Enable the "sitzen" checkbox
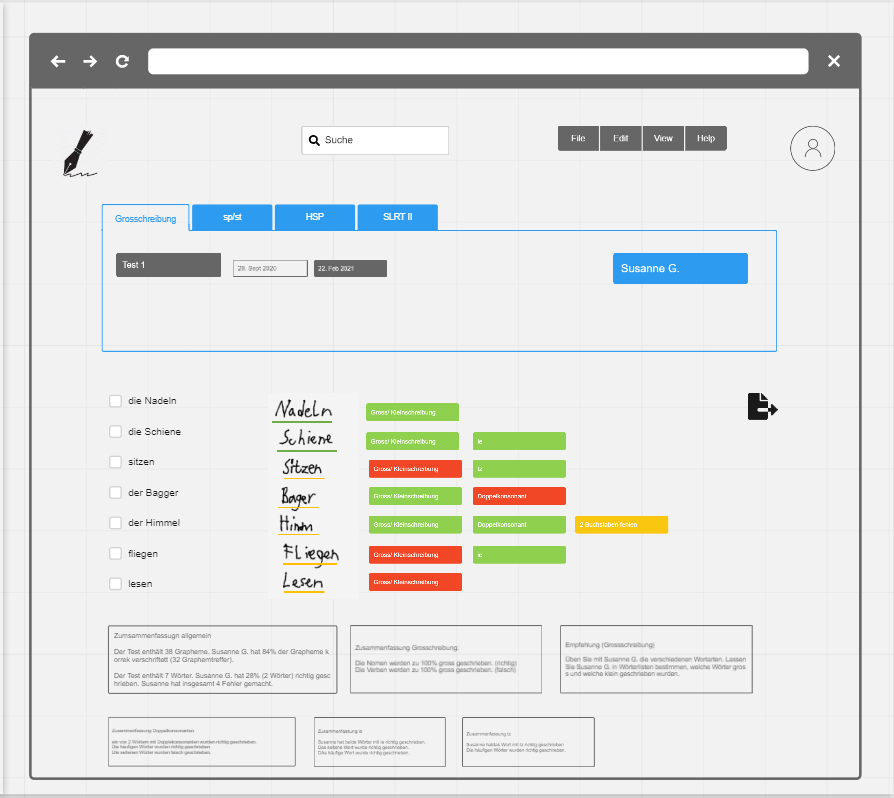The image size is (894, 798). [115, 462]
